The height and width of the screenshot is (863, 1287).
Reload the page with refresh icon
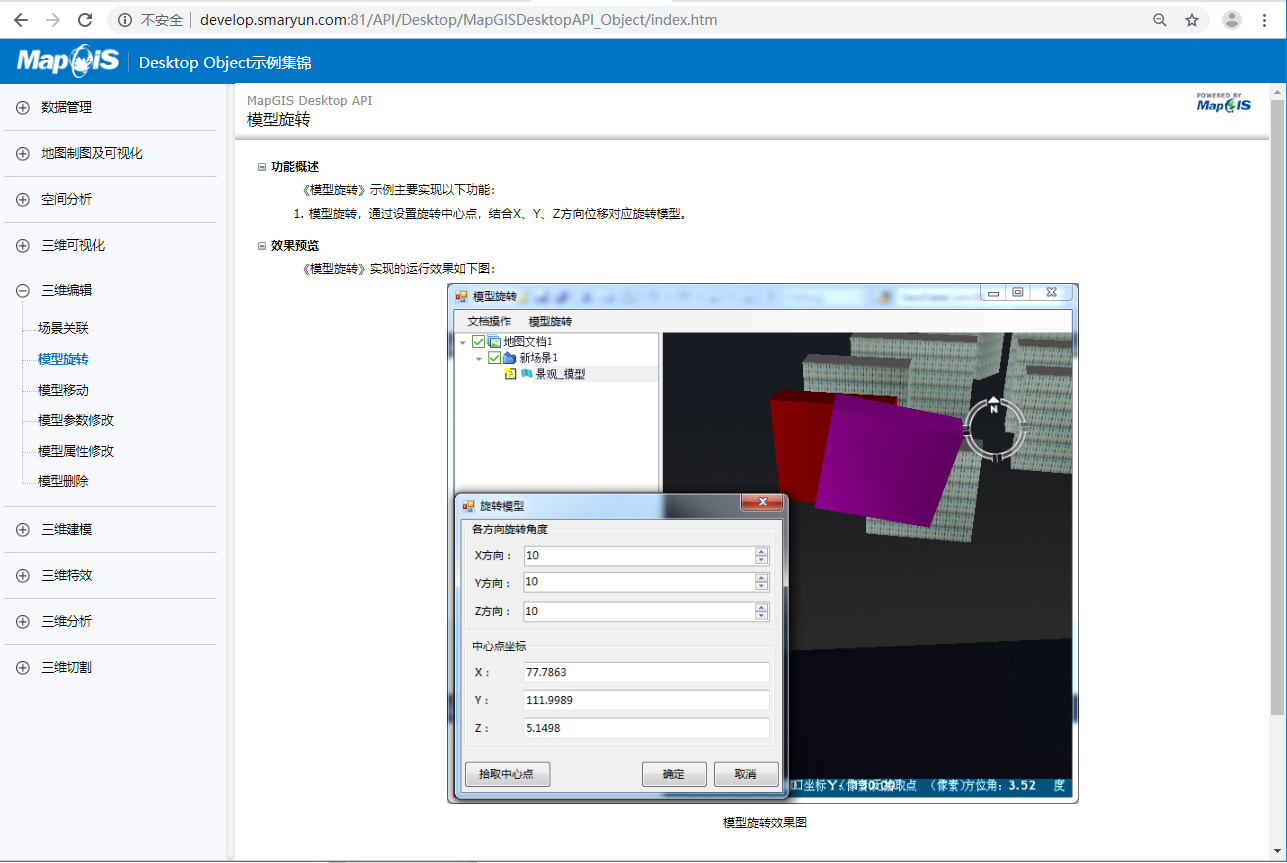click(85, 20)
